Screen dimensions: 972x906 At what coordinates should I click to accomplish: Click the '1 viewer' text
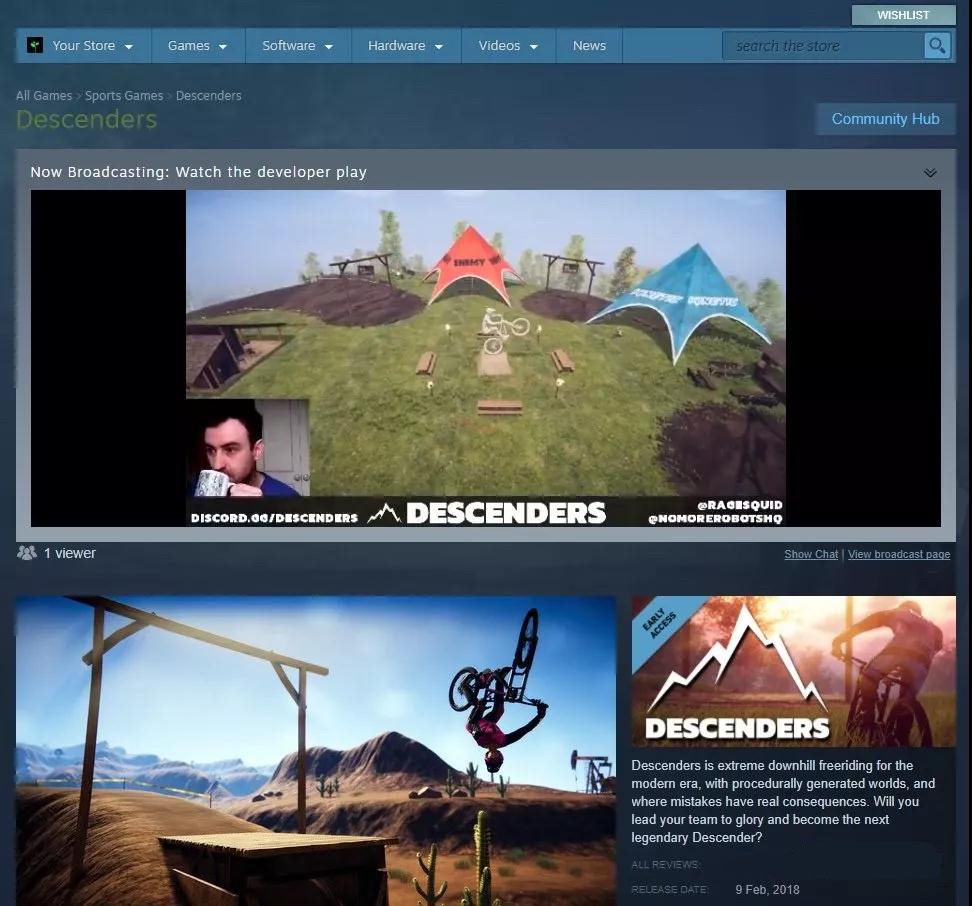(69, 553)
